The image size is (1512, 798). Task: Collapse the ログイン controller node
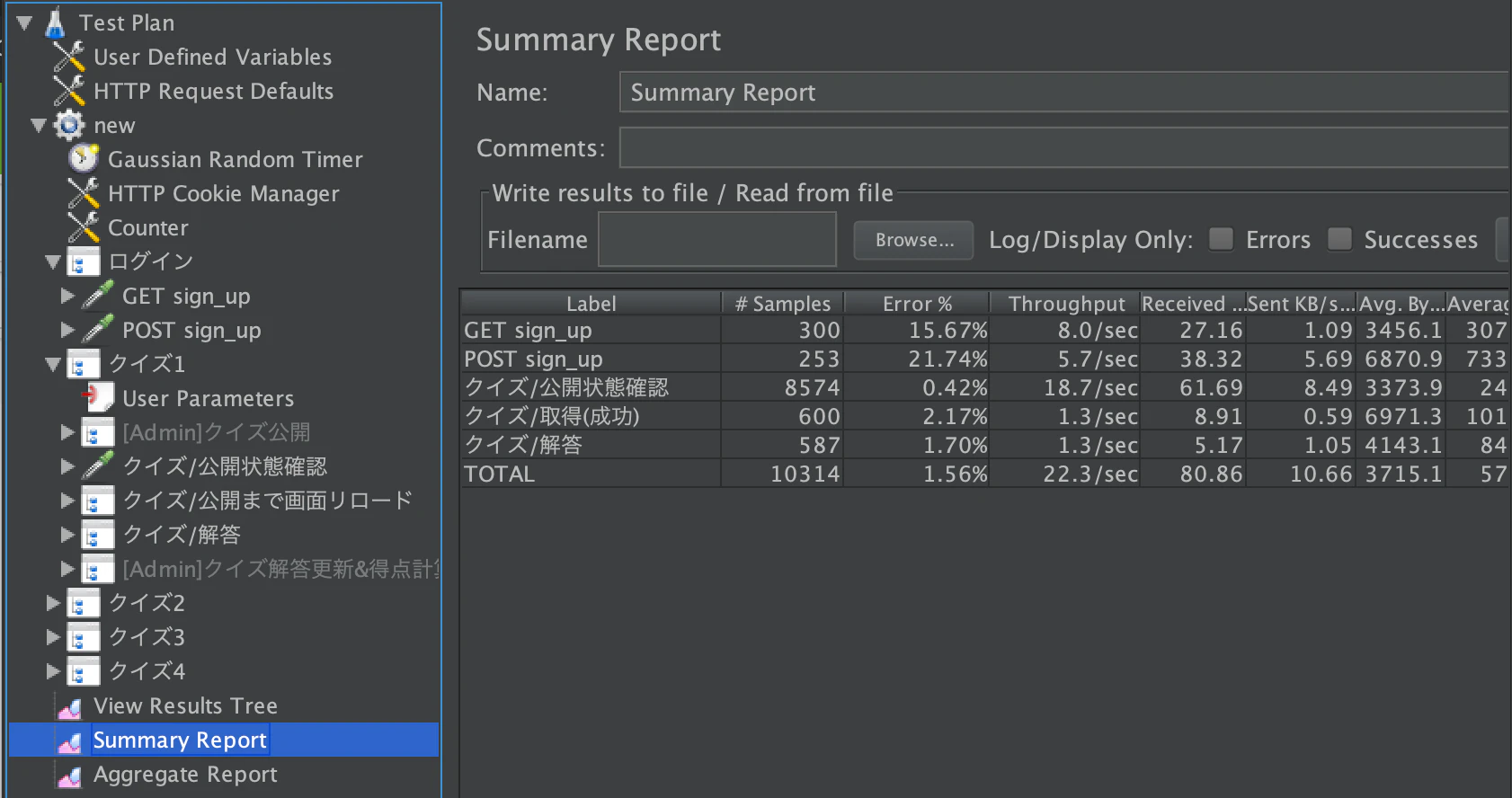(x=53, y=262)
